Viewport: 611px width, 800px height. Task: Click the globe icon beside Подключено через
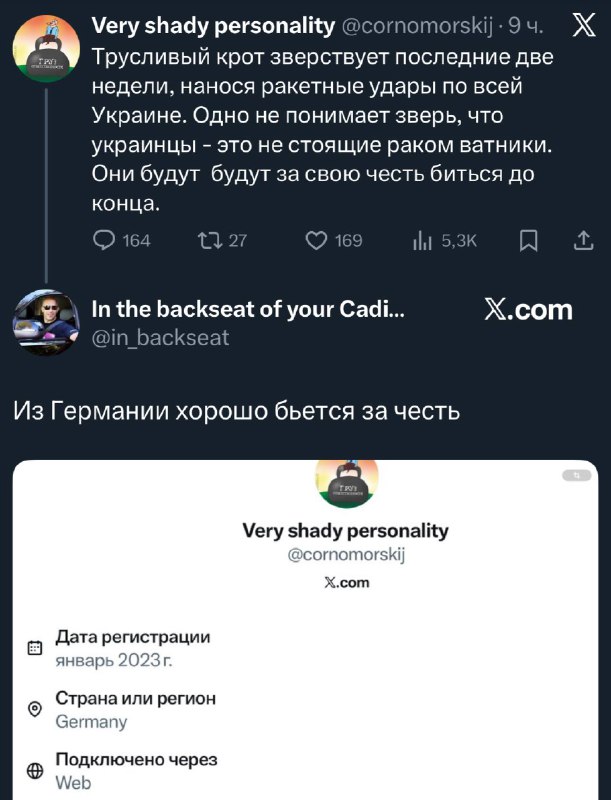pyautogui.click(x=35, y=770)
